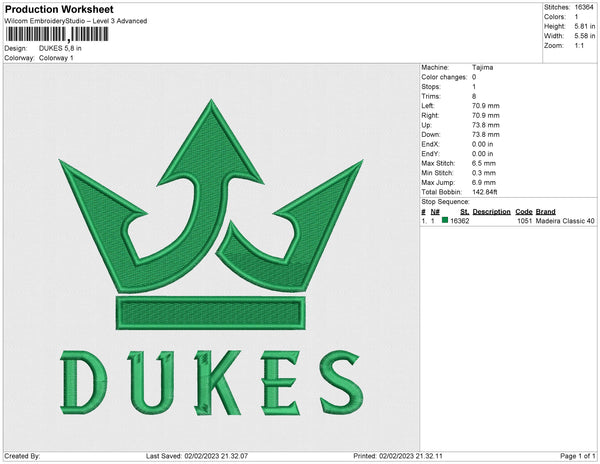The image size is (600, 464).
Task: Click the 'EndX:' label
Action: click(x=430, y=144)
